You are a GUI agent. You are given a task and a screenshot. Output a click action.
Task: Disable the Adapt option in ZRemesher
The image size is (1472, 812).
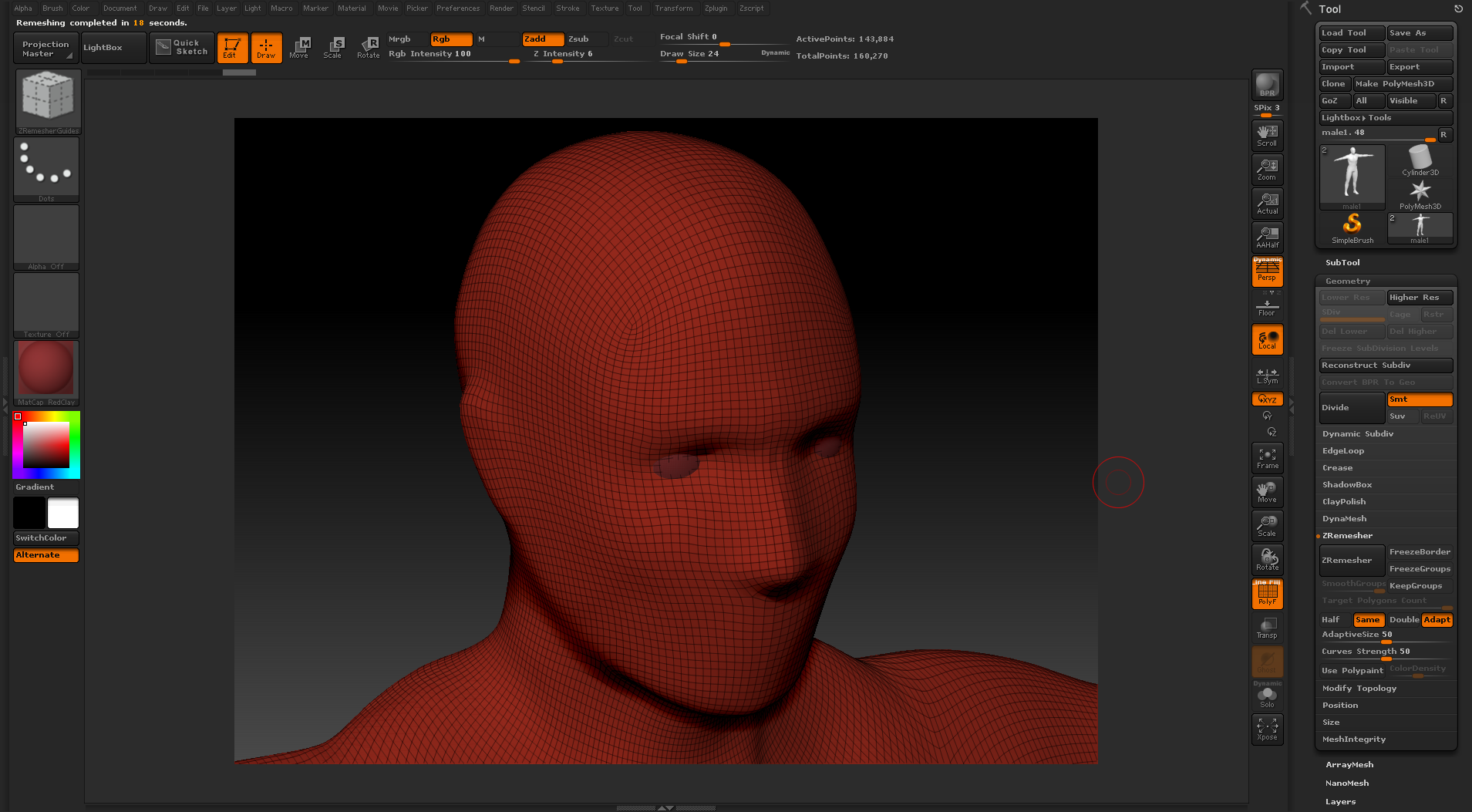pyautogui.click(x=1437, y=620)
